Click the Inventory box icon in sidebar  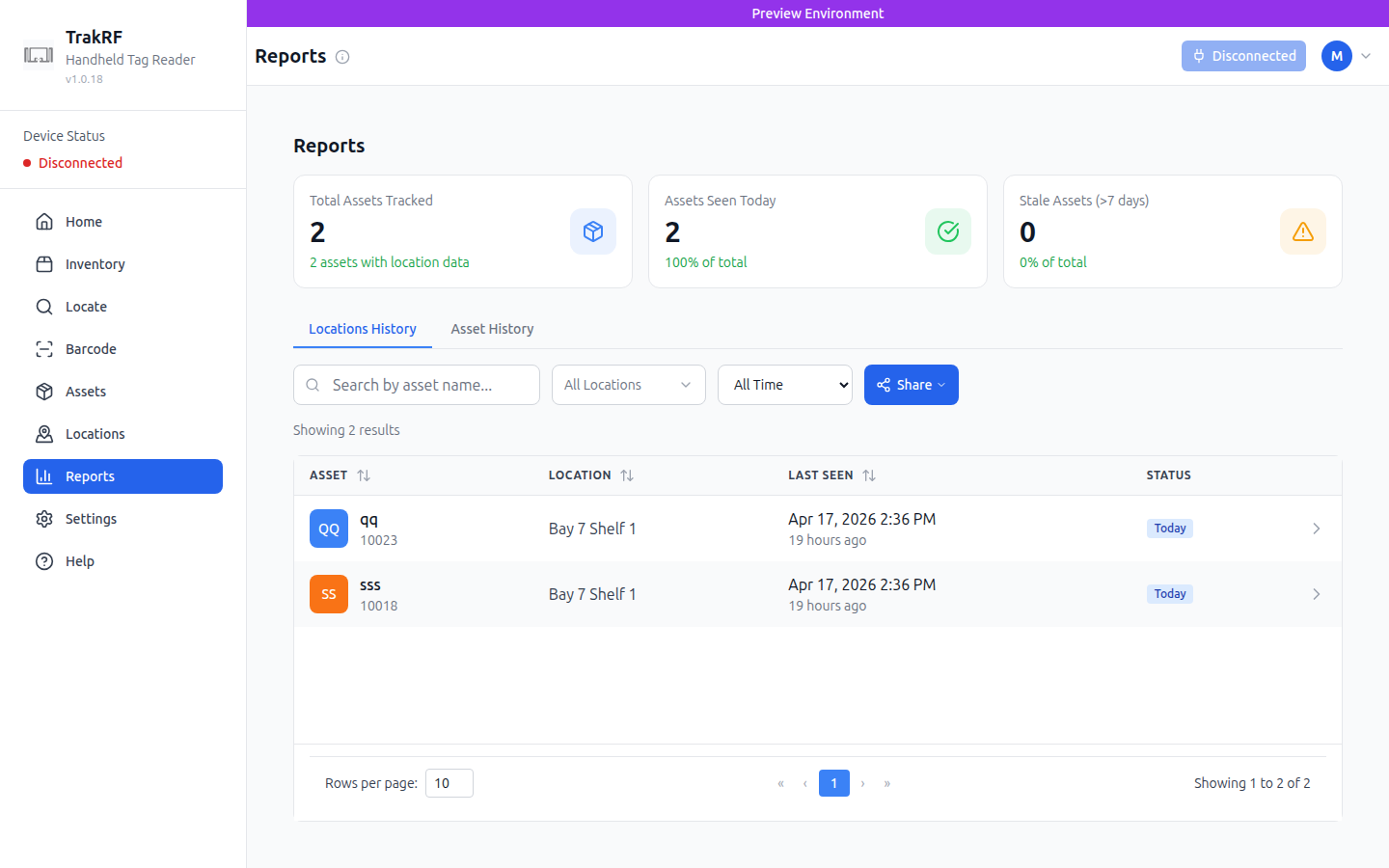(44, 263)
